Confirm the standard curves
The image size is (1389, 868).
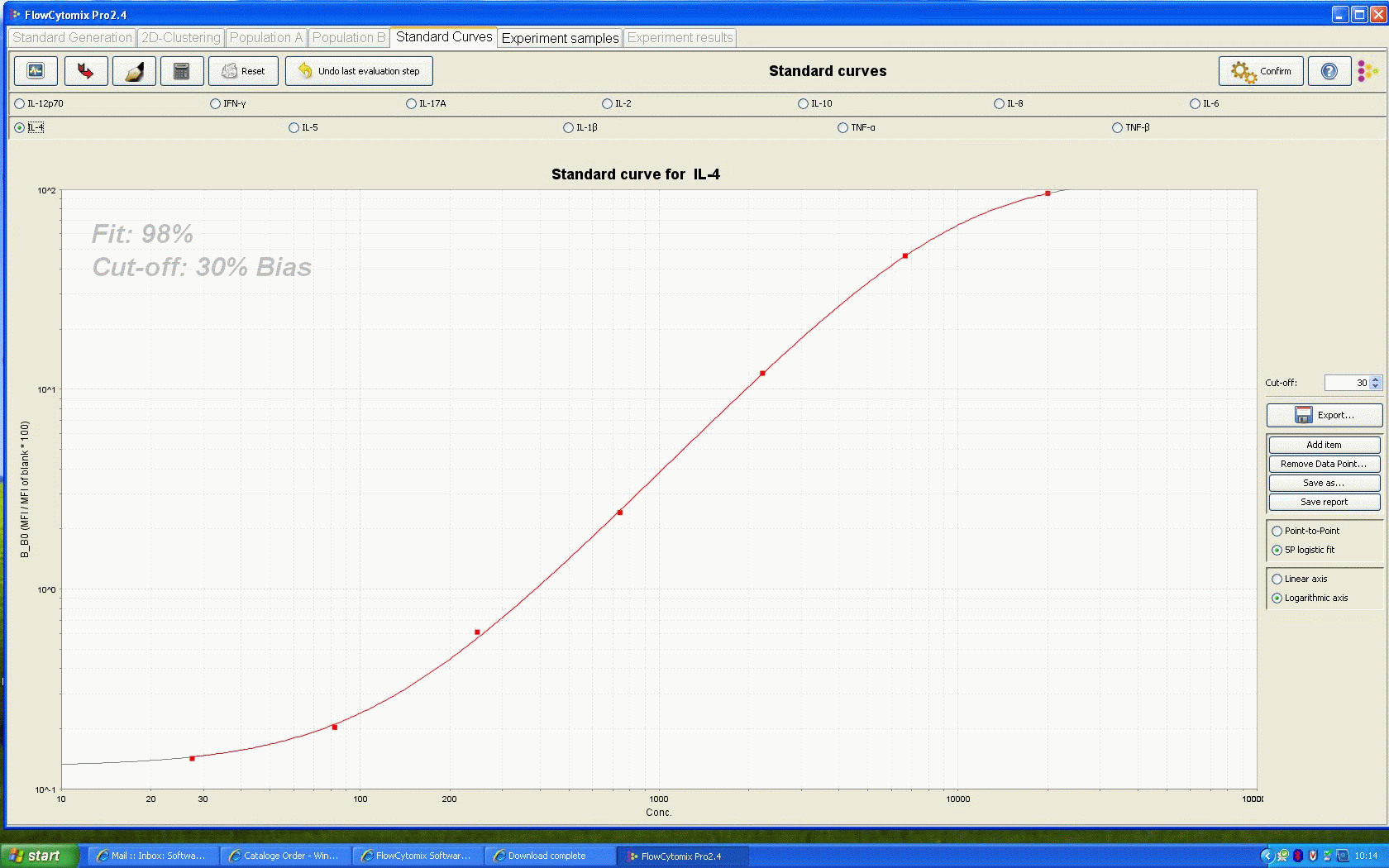coord(1261,71)
